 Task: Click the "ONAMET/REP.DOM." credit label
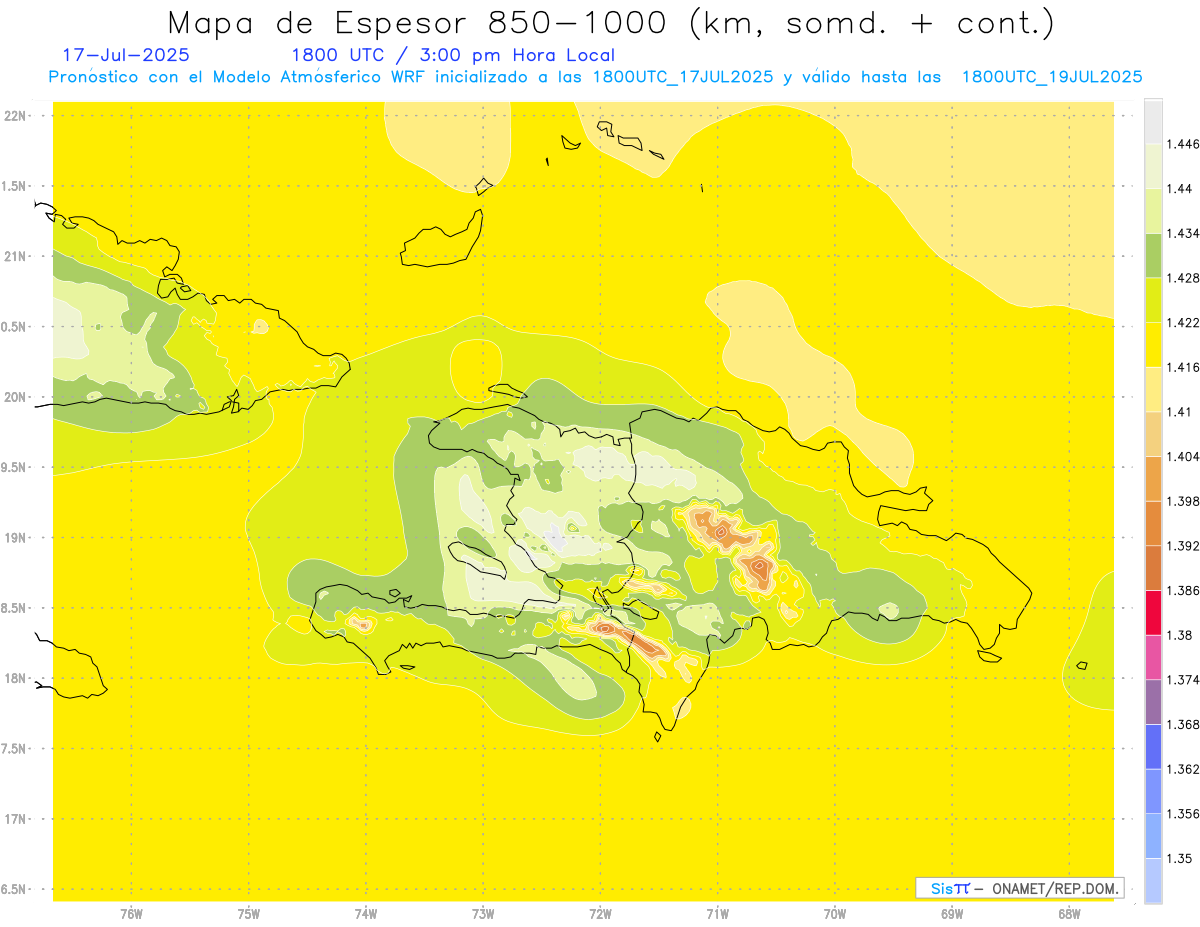[1055, 888]
